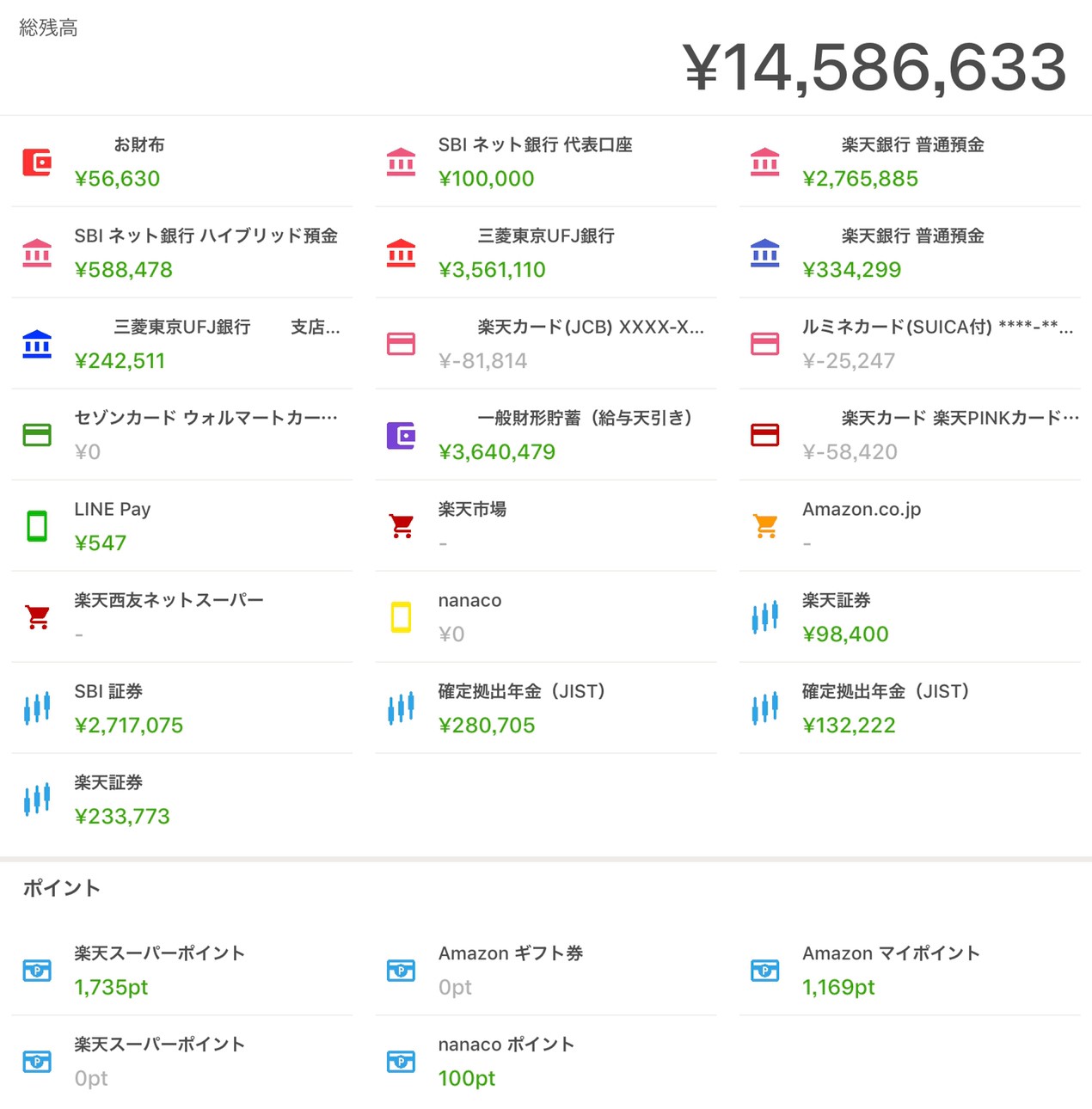Open the cart icon for 楽天西友ネットスーパー
The height and width of the screenshot is (1109, 1092).
37,617
